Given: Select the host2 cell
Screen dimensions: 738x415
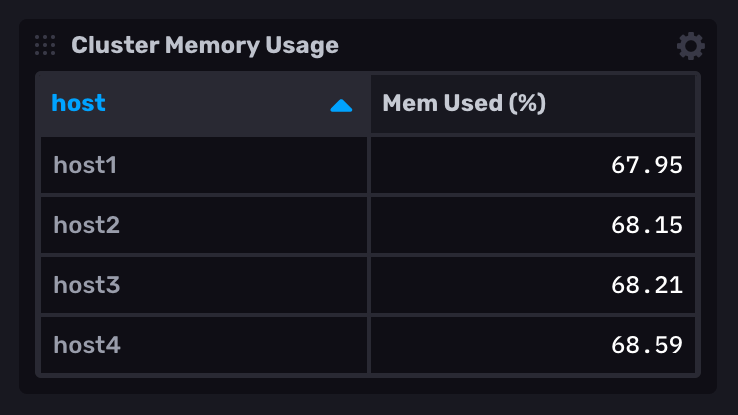Looking at the screenshot, I should (86, 225).
